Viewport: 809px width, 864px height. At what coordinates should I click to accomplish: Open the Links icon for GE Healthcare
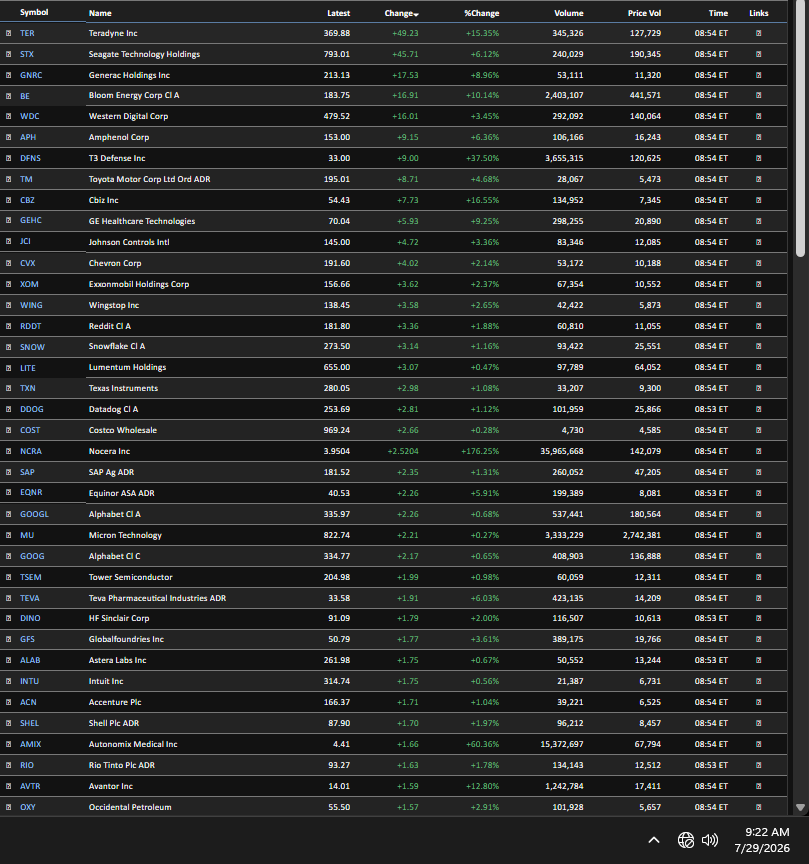click(758, 221)
